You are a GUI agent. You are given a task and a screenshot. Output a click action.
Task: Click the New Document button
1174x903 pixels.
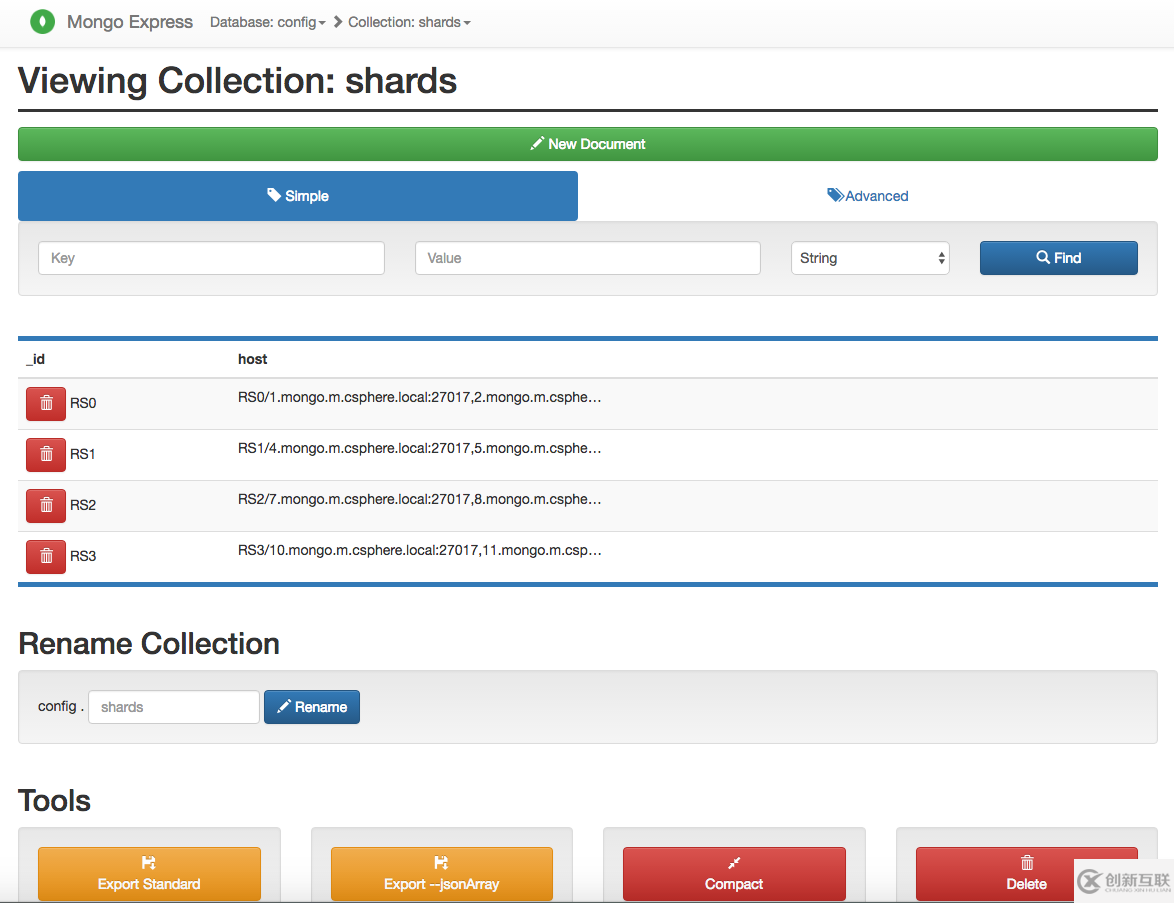(588, 144)
